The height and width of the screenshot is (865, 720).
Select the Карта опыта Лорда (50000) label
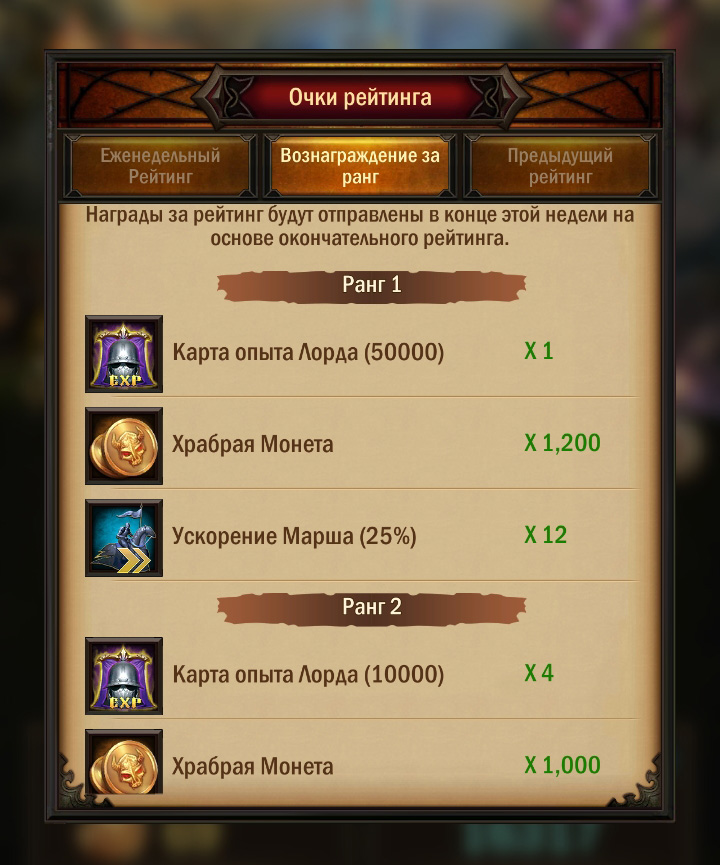pos(308,353)
